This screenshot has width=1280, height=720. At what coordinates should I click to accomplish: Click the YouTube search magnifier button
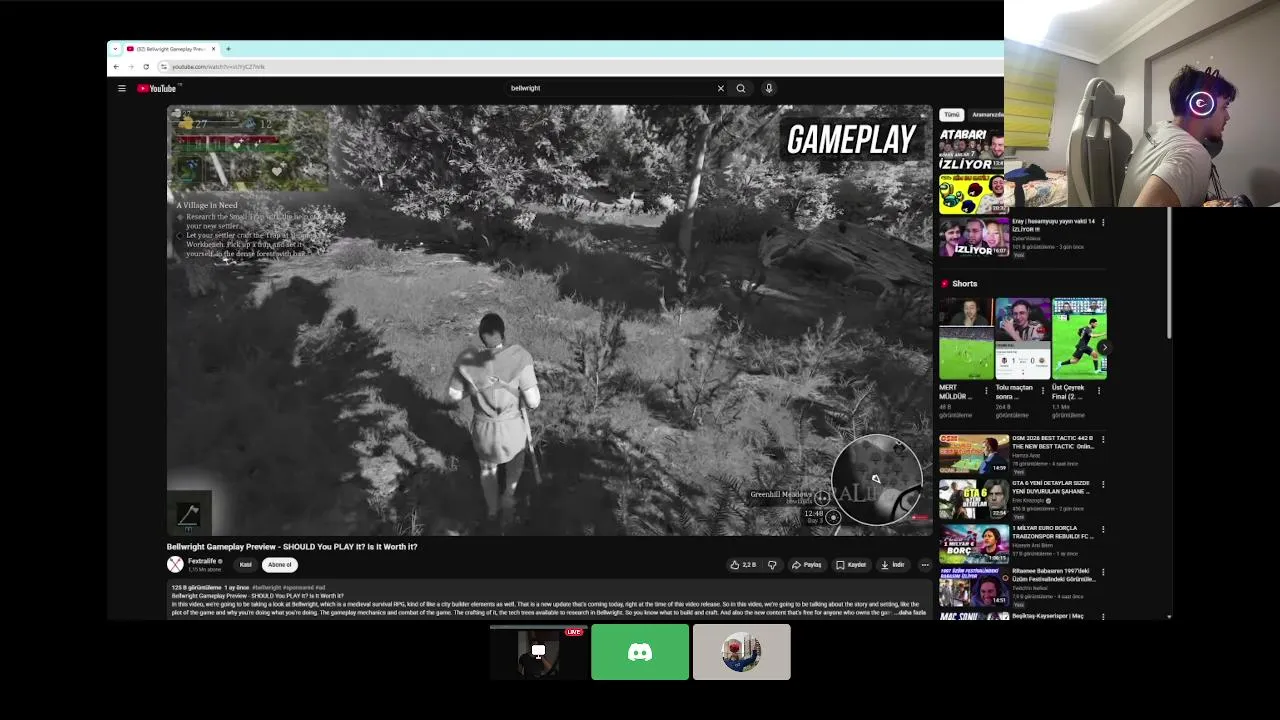click(x=741, y=88)
